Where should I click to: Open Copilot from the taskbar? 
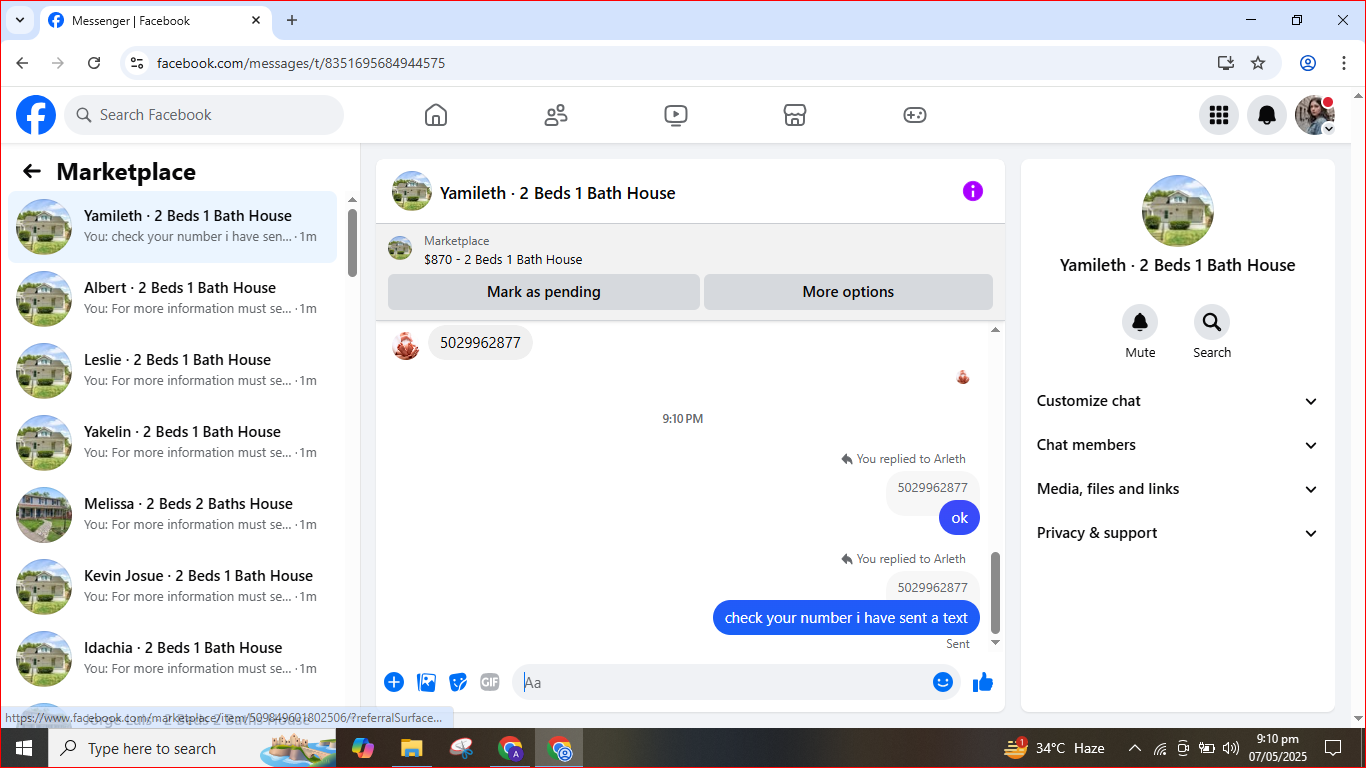363,748
